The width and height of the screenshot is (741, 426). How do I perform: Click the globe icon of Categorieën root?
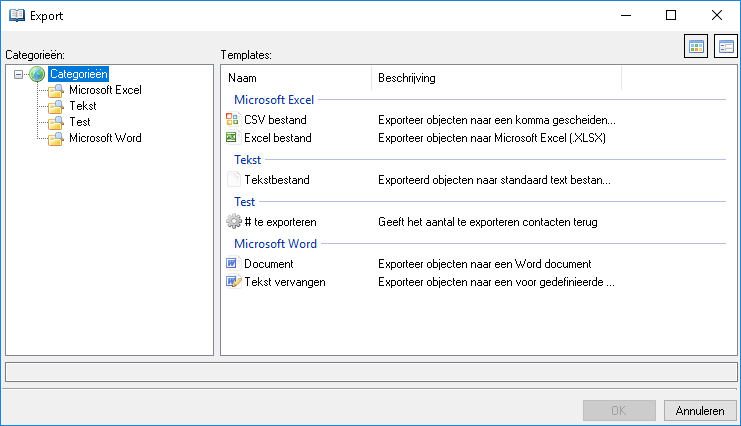(x=37, y=74)
